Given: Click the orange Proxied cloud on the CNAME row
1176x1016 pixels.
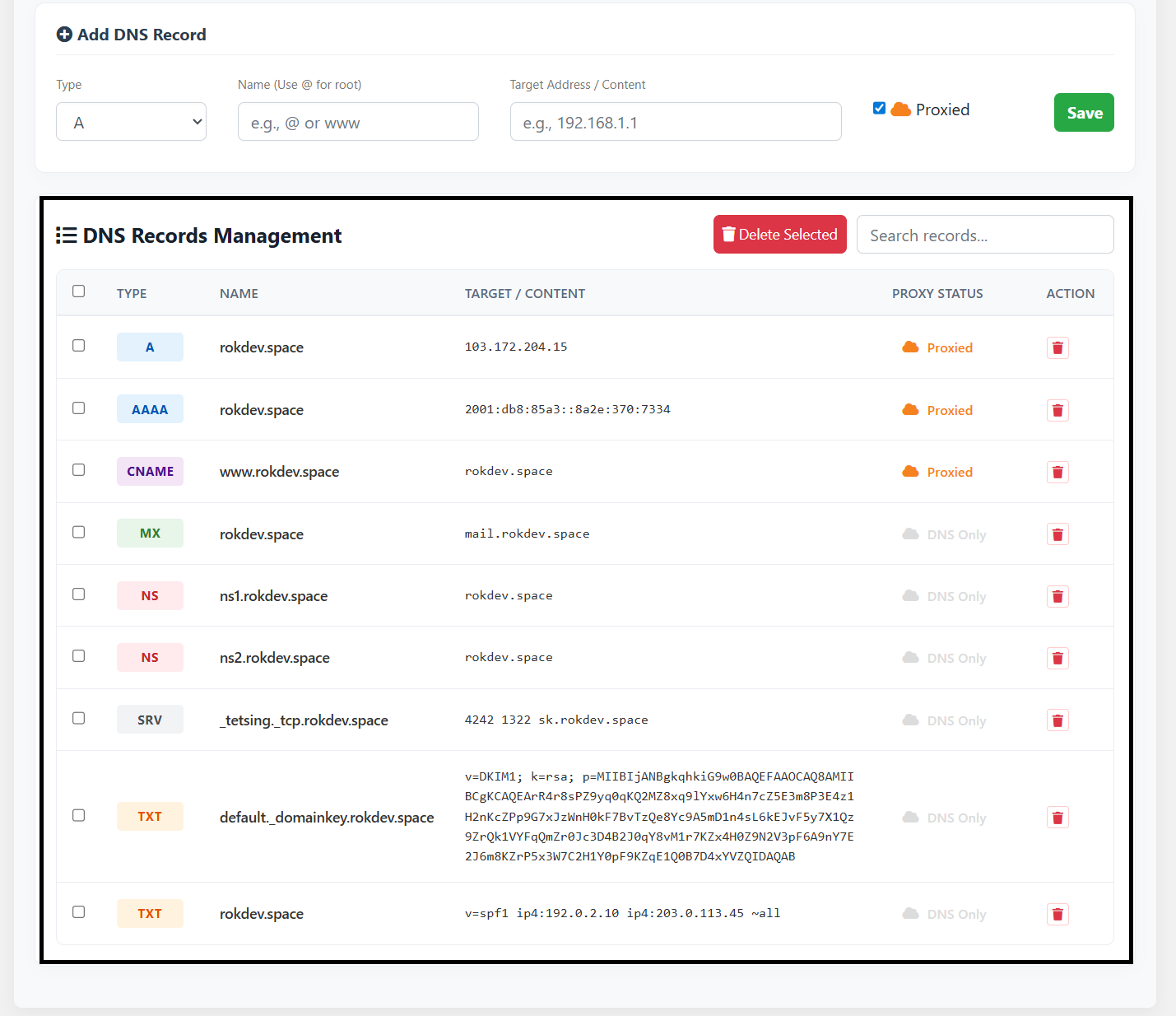Looking at the screenshot, I should (x=910, y=471).
